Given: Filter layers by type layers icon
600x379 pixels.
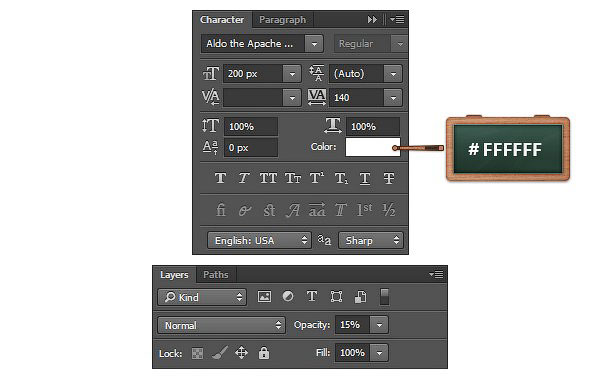Looking at the screenshot, I should pyautogui.click(x=312, y=296).
